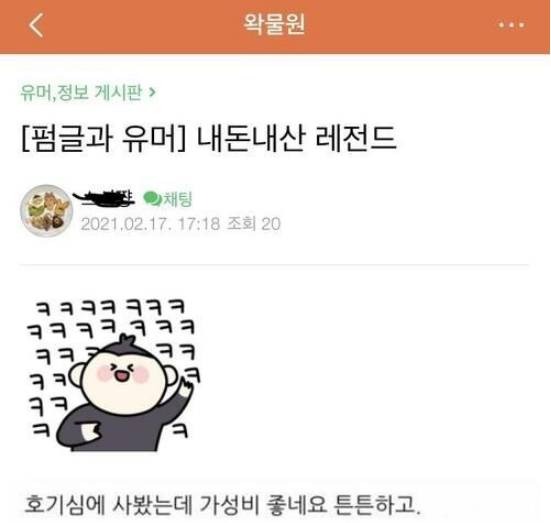Click the sticker character's raised hand
Image resolution: width=551 pixels, height=523 pixels.
click(x=186, y=386)
